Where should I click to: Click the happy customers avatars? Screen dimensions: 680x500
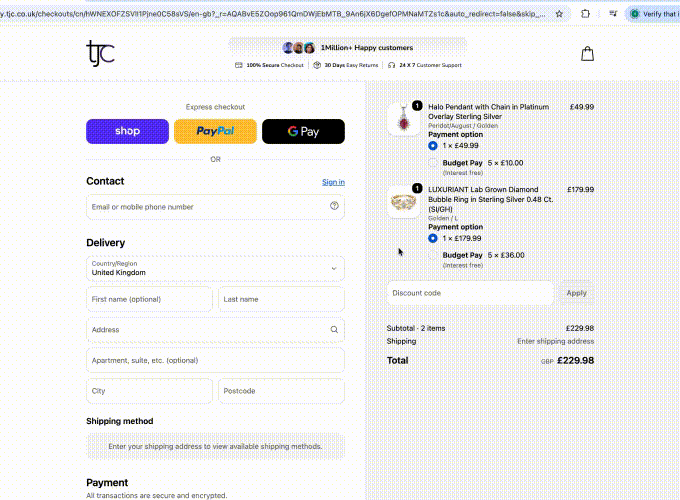click(299, 48)
